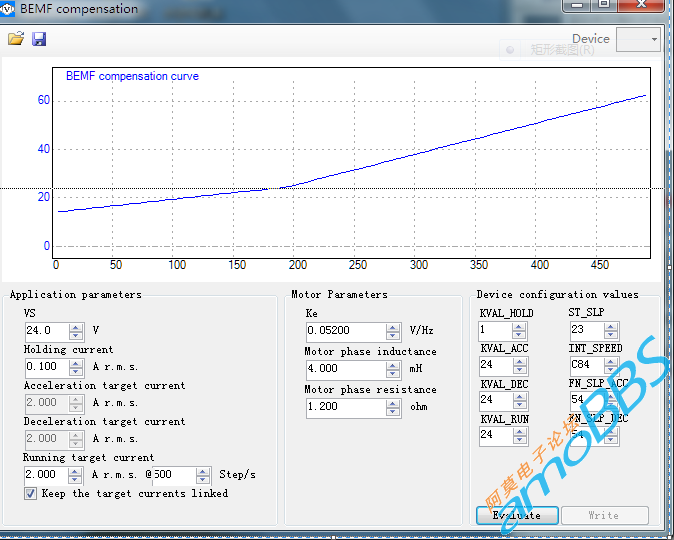Click the Motor phase resistance field
This screenshot has height=540, width=674.
click(x=346, y=406)
